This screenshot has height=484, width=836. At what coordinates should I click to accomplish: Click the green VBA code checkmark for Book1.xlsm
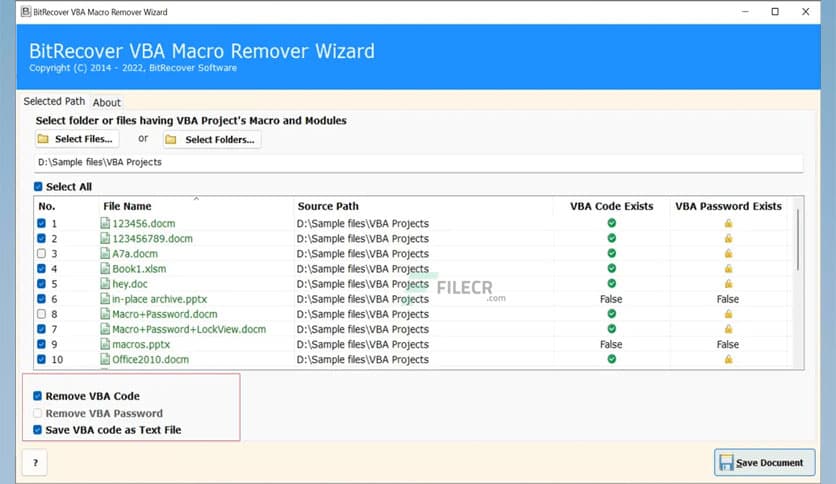coord(612,268)
